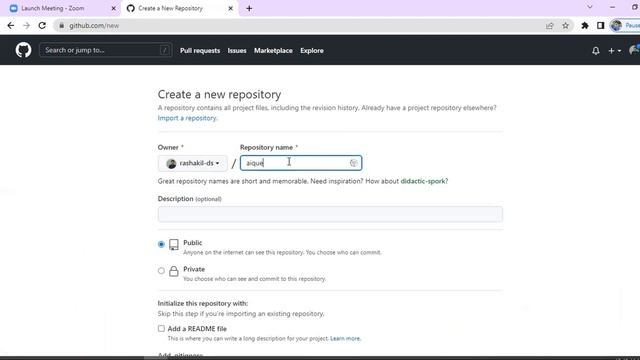Open the browser extensions puzzle icon

[585, 26]
